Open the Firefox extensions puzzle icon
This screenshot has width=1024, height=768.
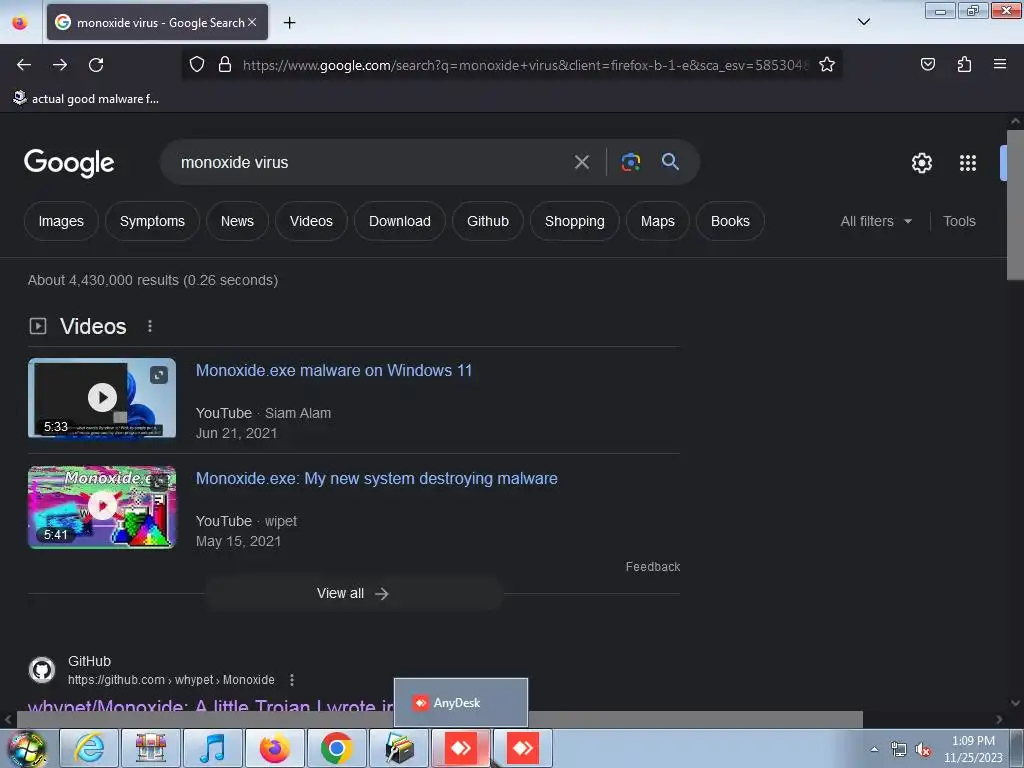pyautogui.click(x=964, y=64)
